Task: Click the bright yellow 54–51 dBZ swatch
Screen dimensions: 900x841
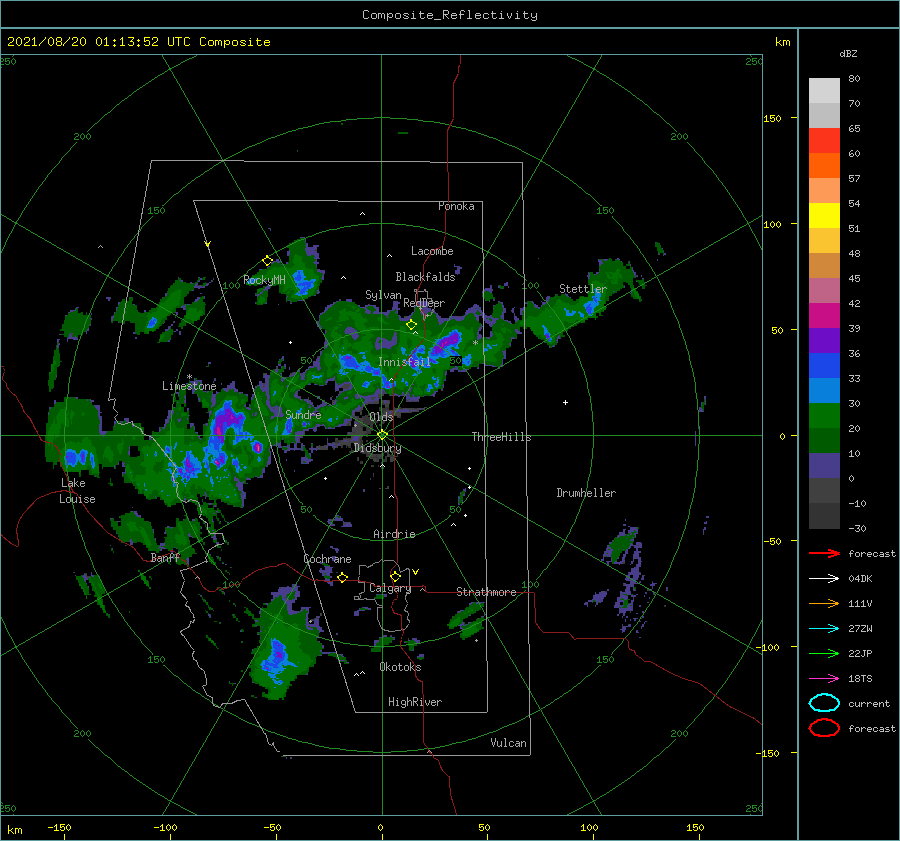Action: click(x=824, y=216)
